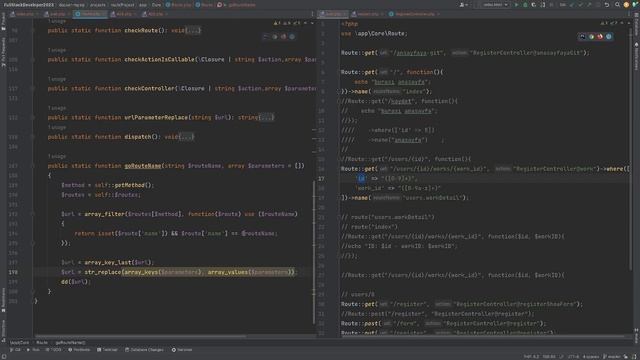Viewport: 640px width, 360px height.
Task: Open Terminal tool window at bottom
Action: tap(107, 350)
